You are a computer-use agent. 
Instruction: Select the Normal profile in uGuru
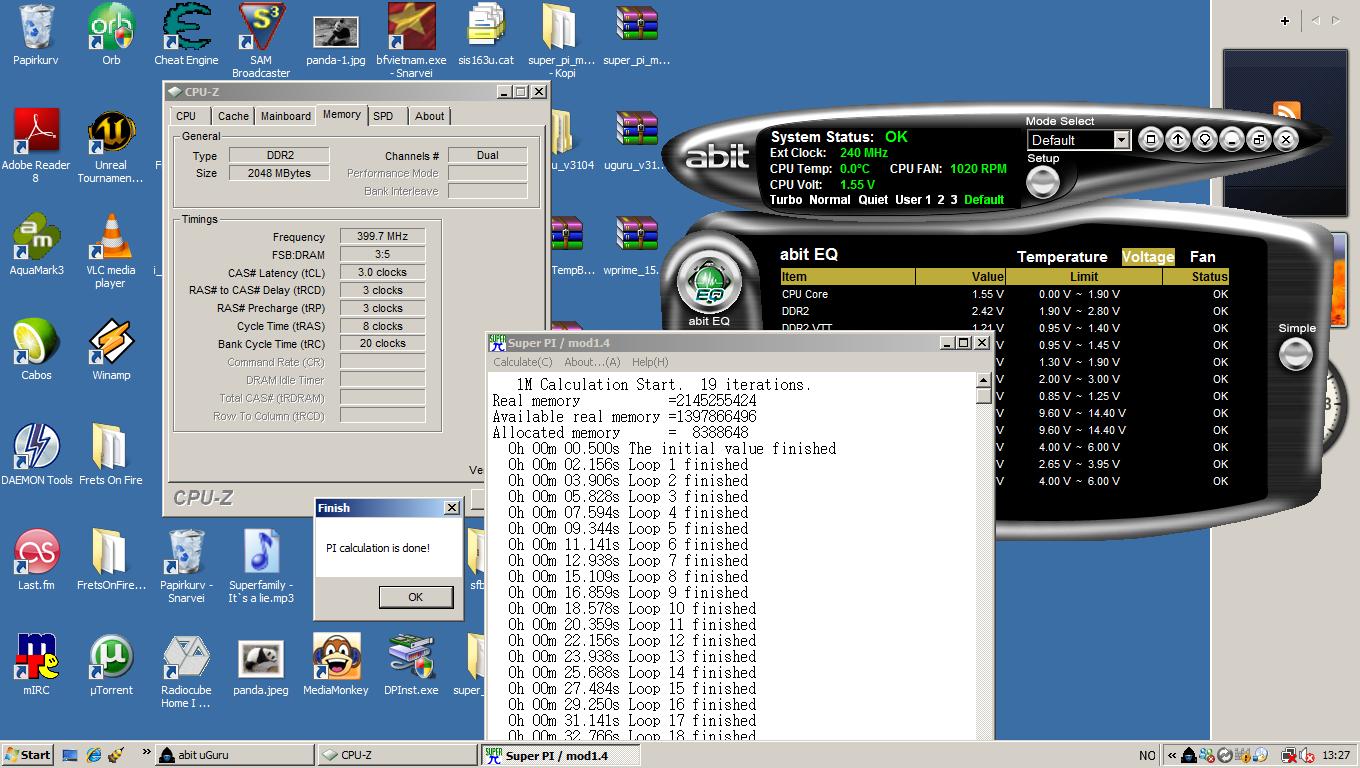pyautogui.click(x=830, y=199)
